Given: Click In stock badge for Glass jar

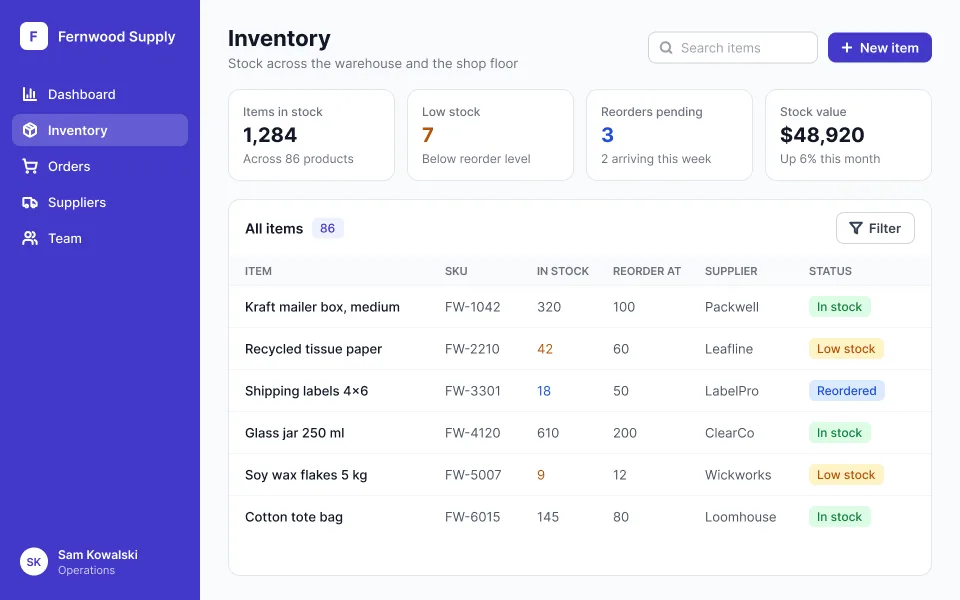Looking at the screenshot, I should (x=839, y=433).
